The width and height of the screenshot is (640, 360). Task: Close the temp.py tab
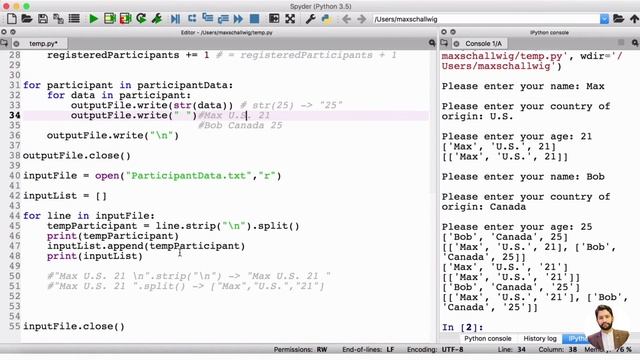(x=16, y=44)
